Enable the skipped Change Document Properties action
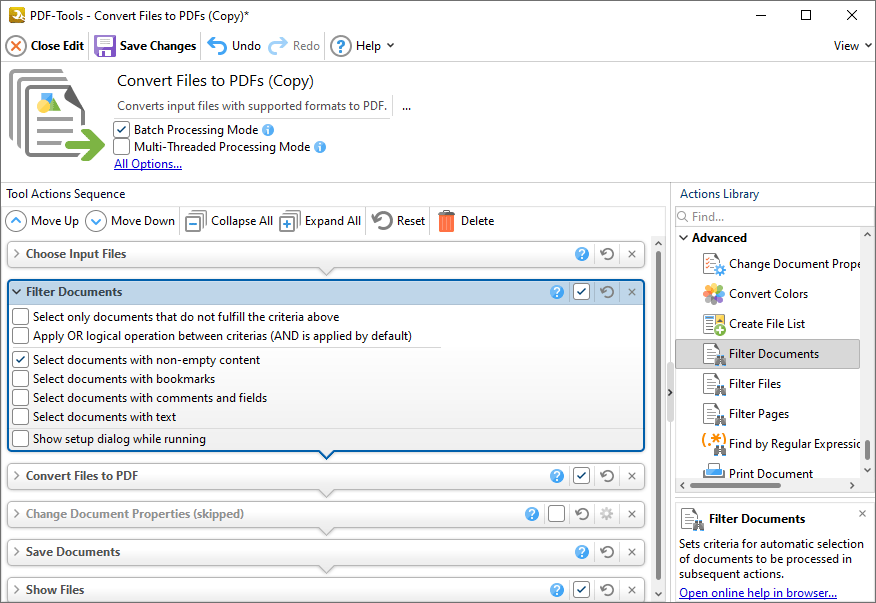Viewport: 876px width, 603px height. pyautogui.click(x=556, y=514)
